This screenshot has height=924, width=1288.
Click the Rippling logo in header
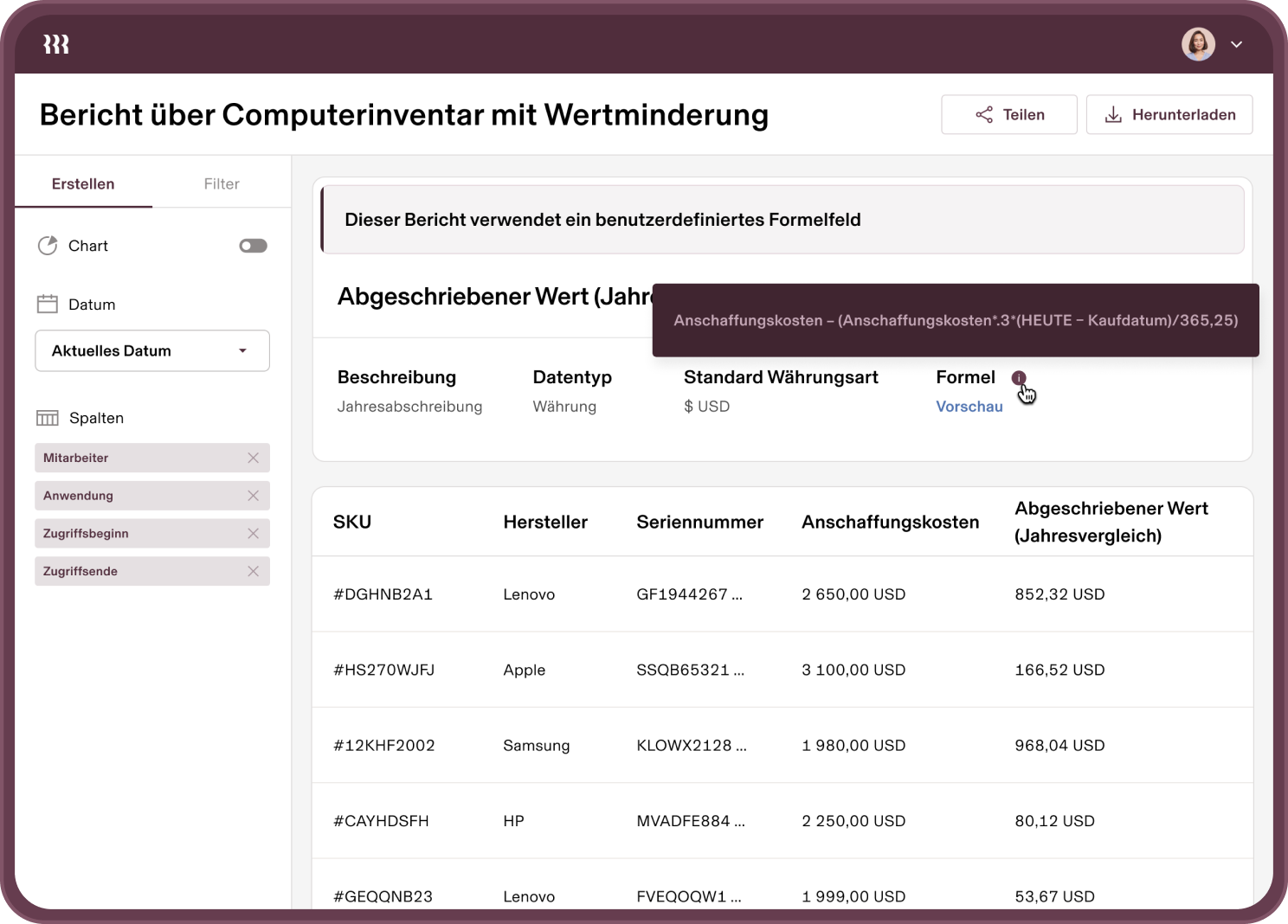[56, 45]
